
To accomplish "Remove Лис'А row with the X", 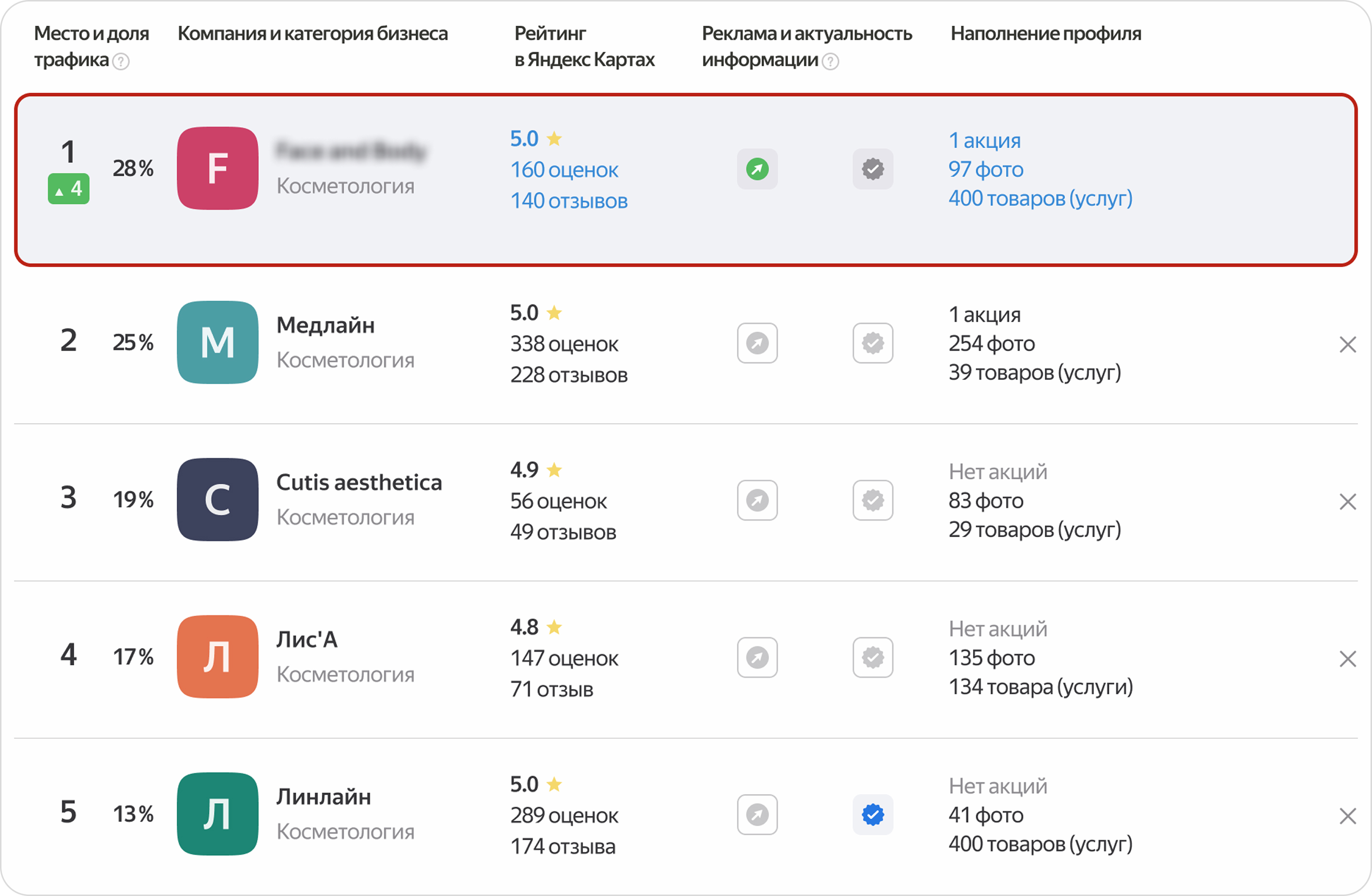I will pos(1347,659).
